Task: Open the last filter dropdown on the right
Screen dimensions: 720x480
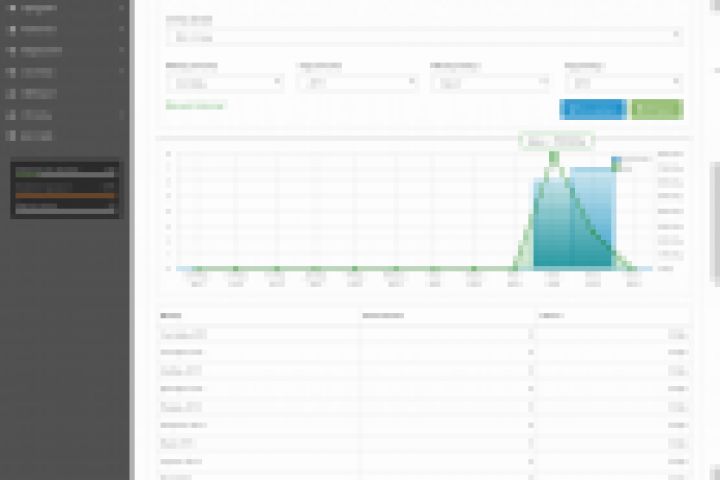Action: (x=624, y=83)
